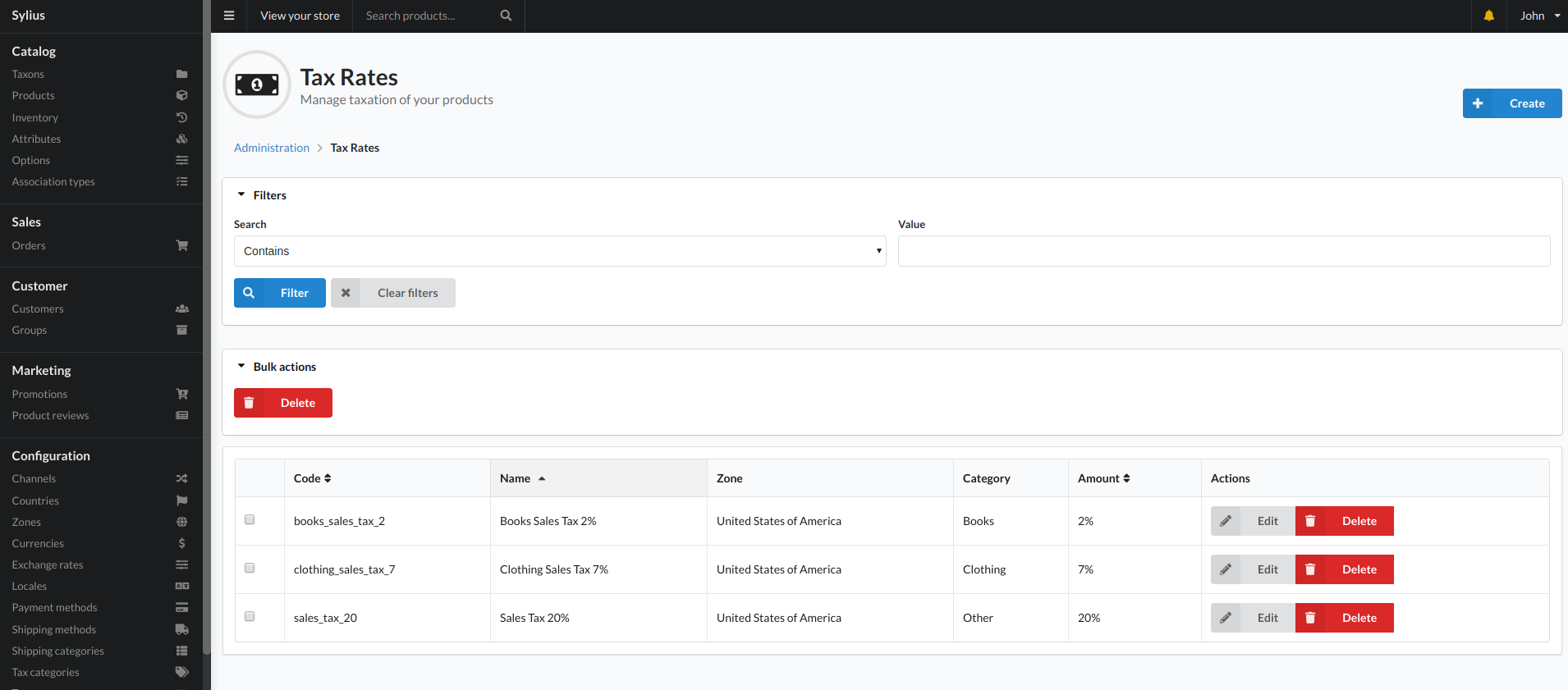
Task: Delete the Clothing Sales Tax 7% rate
Action: tap(1345, 569)
